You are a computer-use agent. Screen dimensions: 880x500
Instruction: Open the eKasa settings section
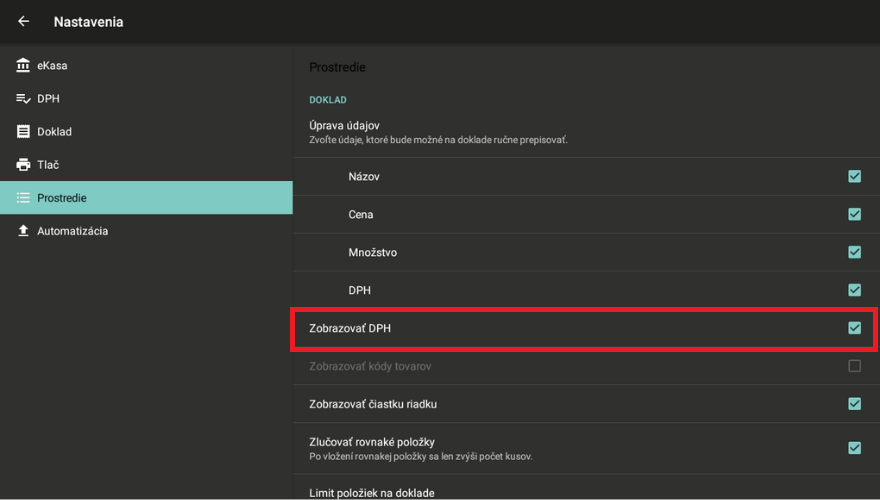point(52,66)
